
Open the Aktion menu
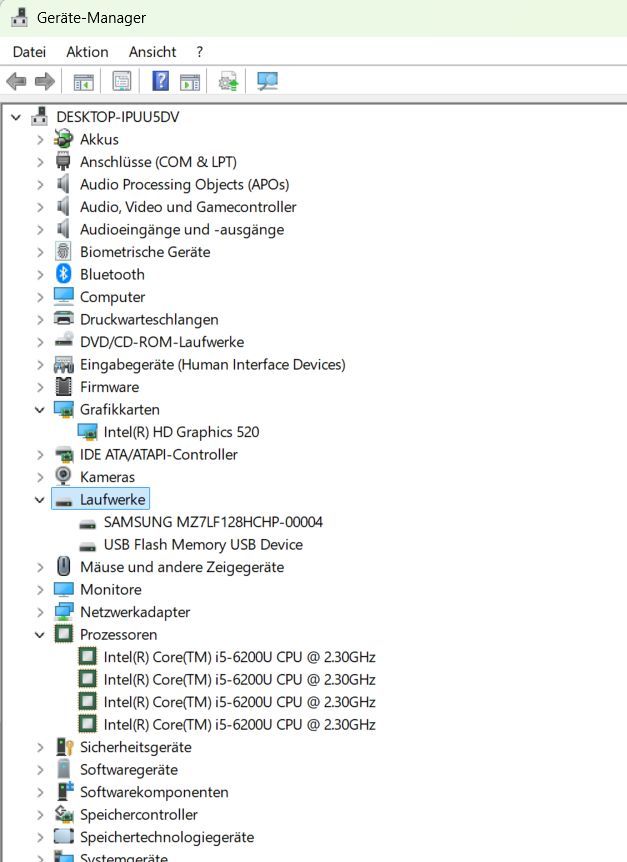[x=87, y=51]
